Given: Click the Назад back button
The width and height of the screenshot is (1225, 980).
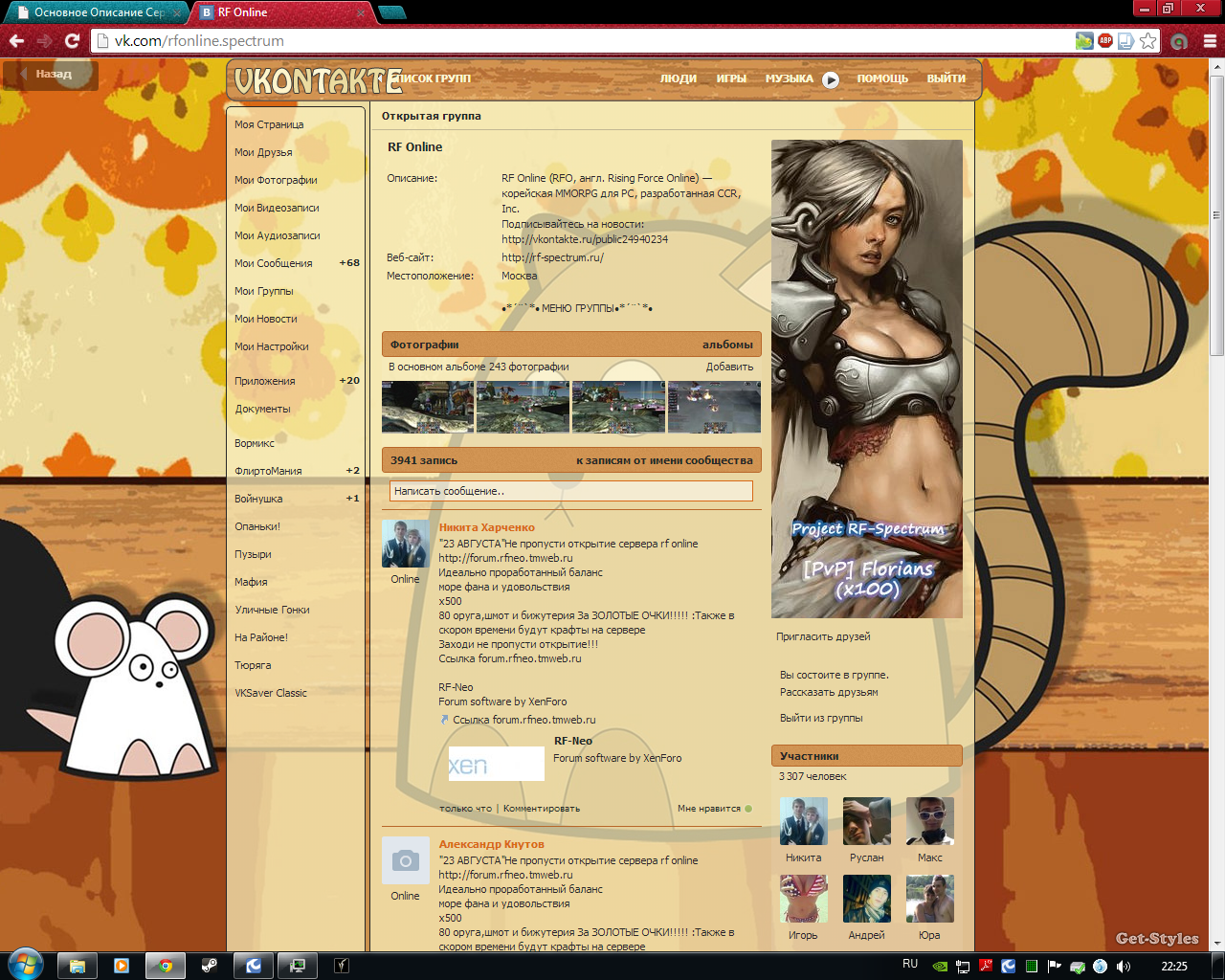Looking at the screenshot, I should (x=51, y=75).
